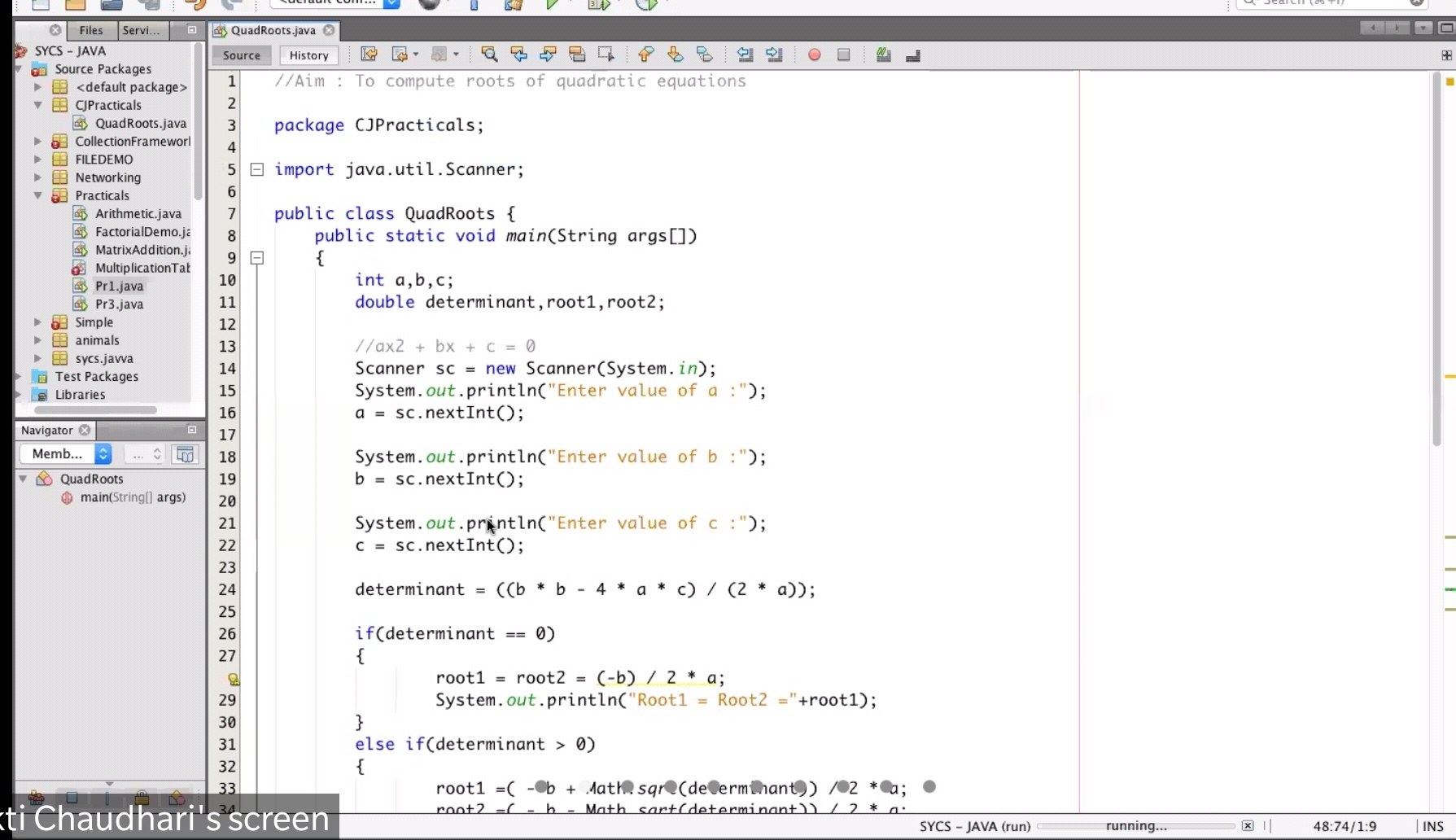Start macro recording with red circle icon
Viewport: 1456px width, 840px height.
coord(814,55)
